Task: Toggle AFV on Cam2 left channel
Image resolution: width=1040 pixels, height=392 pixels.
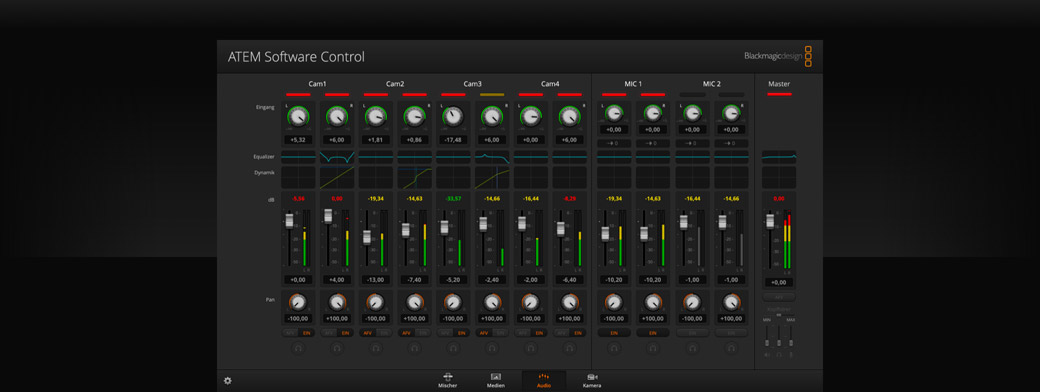Action: coord(368,332)
